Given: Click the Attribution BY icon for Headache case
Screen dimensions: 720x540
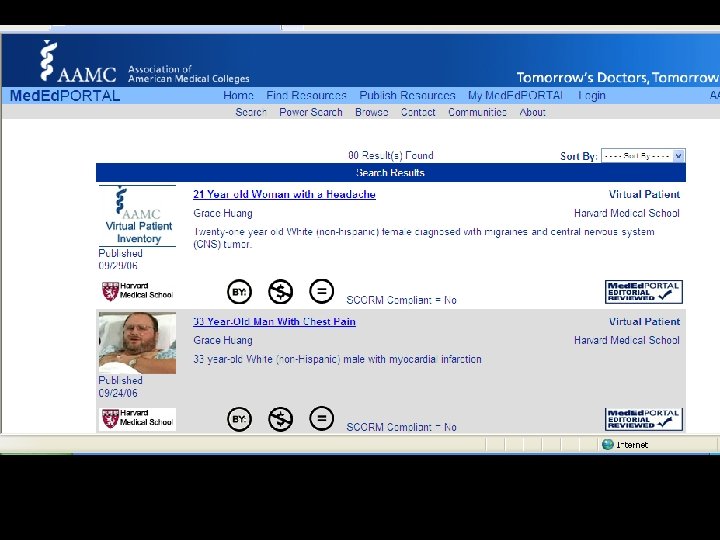Looking at the screenshot, I should point(239,292).
